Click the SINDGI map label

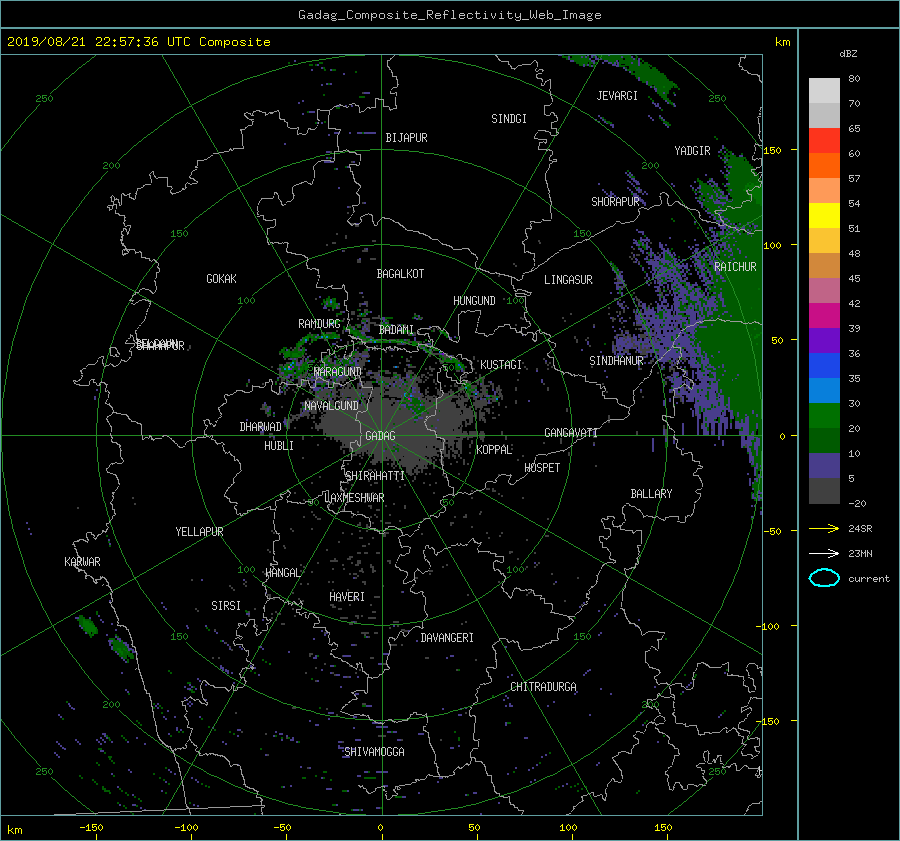pyautogui.click(x=509, y=119)
